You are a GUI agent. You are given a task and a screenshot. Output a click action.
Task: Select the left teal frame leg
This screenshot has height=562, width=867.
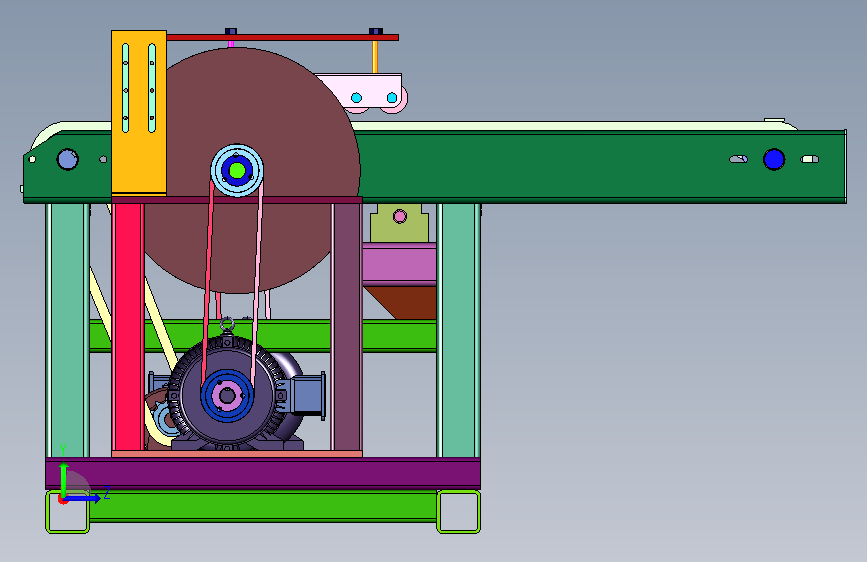point(67,330)
